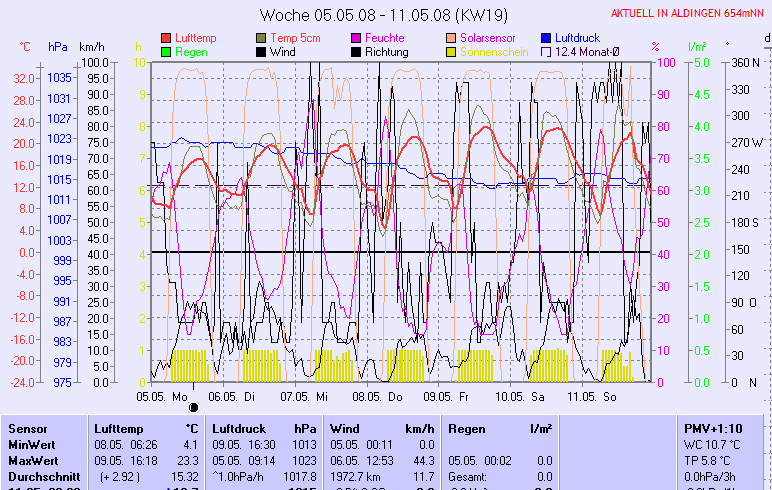Click the blue Luftdruck legend swatch
Image resolution: width=772 pixels, height=490 pixels.
point(546,38)
